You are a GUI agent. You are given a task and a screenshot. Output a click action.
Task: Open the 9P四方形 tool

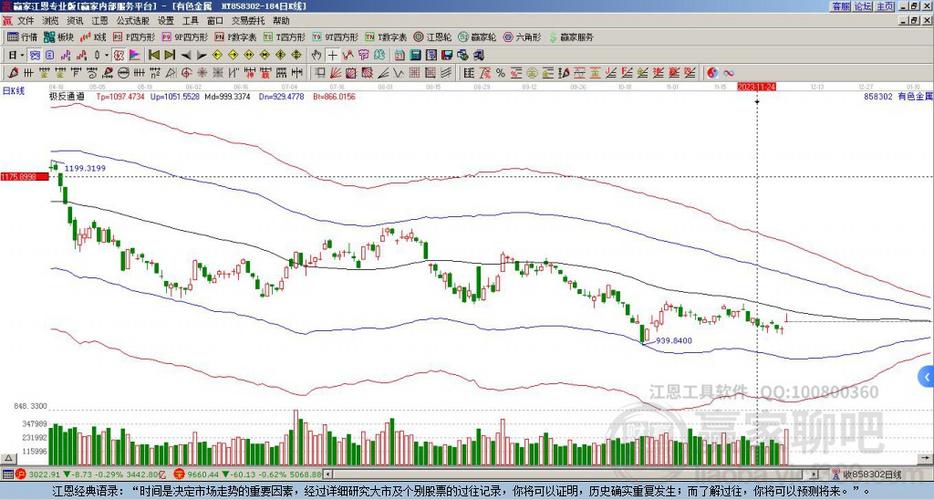coord(185,37)
